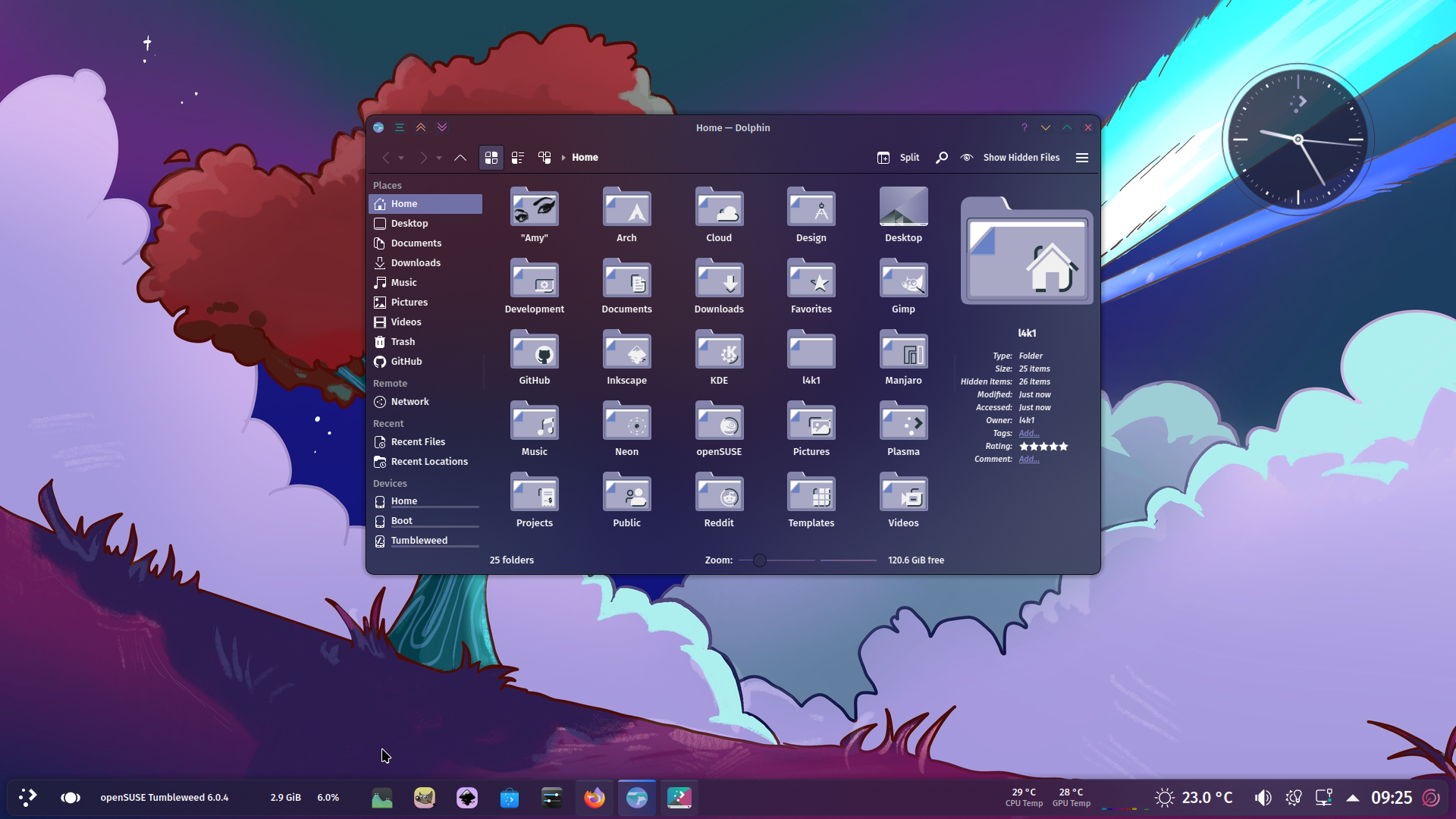Click the free disk space bar
1456x819 pixels.
(x=848, y=560)
